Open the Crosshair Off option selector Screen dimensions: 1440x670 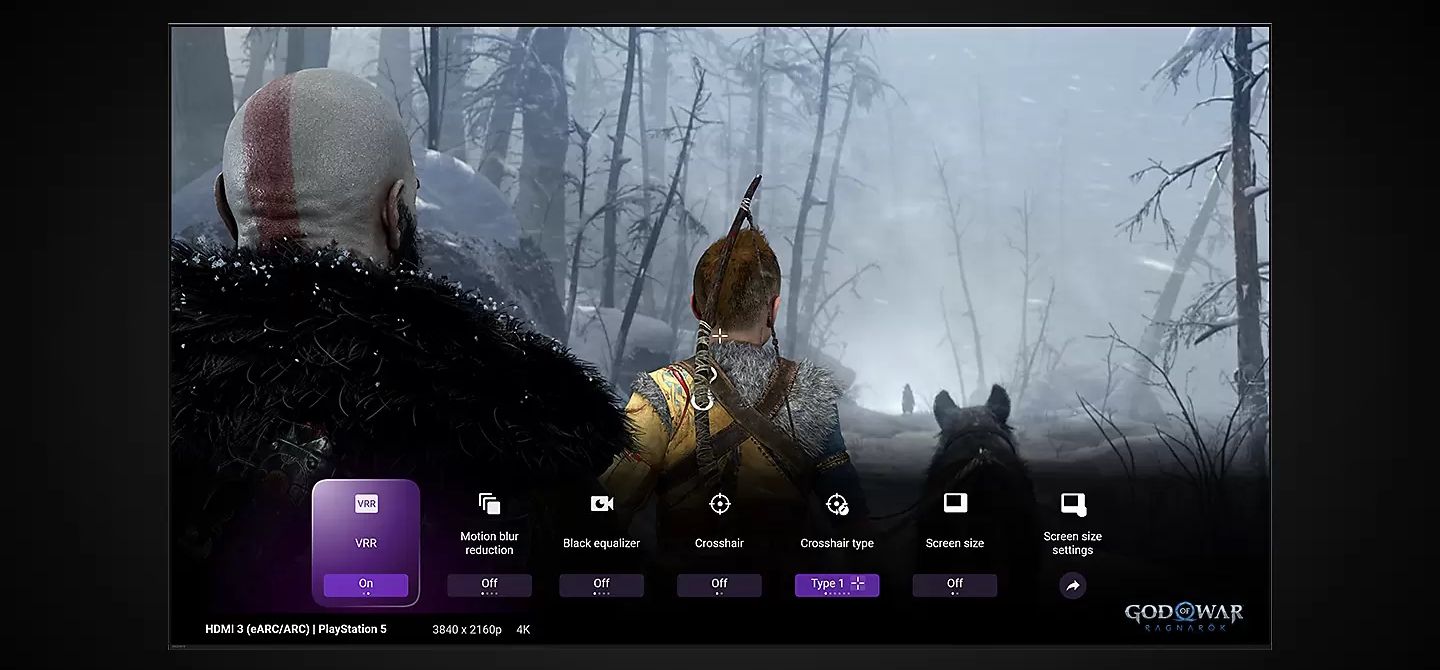(719, 584)
